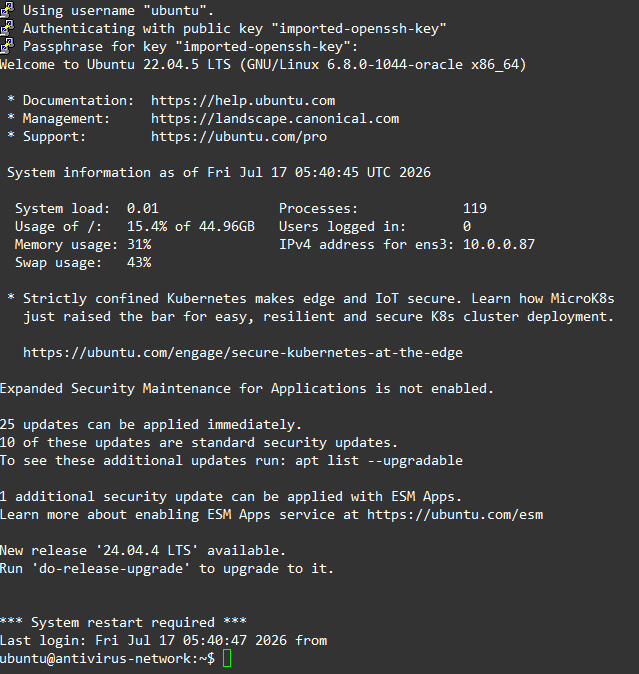
Task: Click the ubuntu@antivirus-network prompt text
Action: tap(107, 659)
